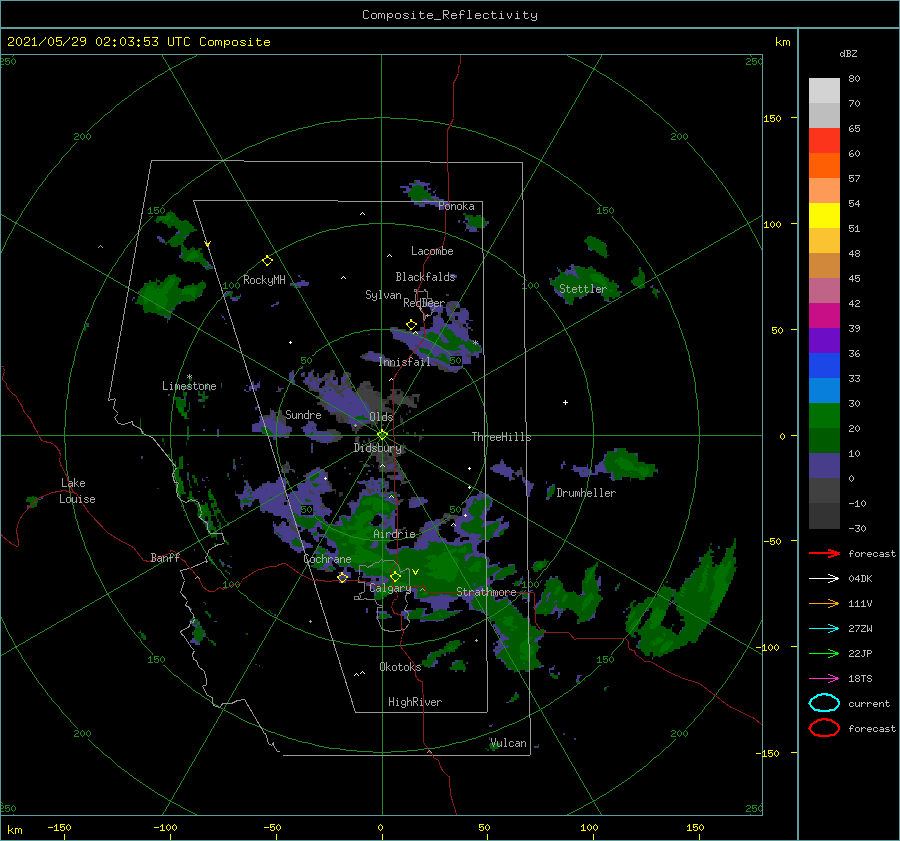Viewport: 900px width, 841px height.
Task: Click the dBZ legend heading
Action: [x=848, y=53]
